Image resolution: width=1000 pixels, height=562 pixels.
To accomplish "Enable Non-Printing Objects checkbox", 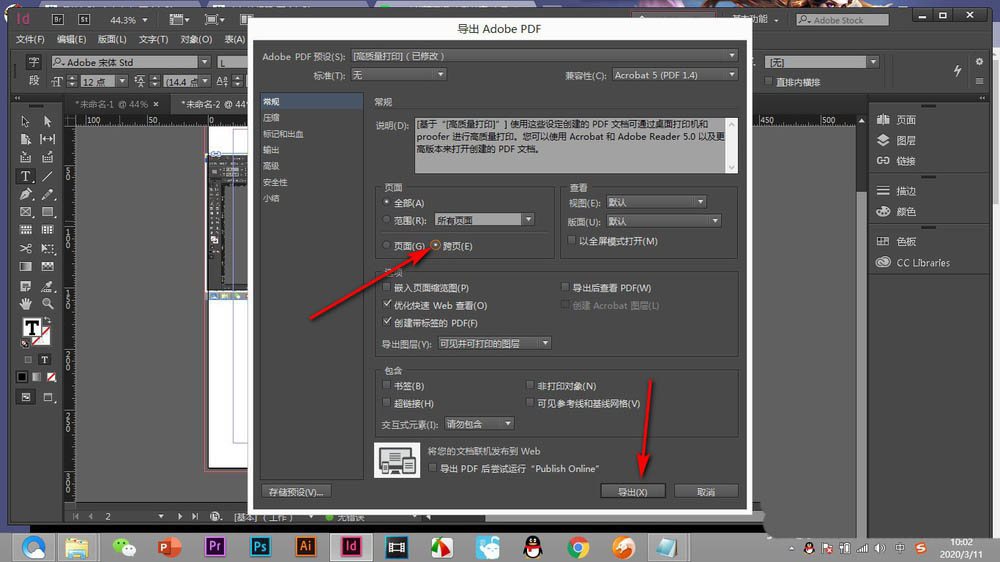I will click(530, 385).
